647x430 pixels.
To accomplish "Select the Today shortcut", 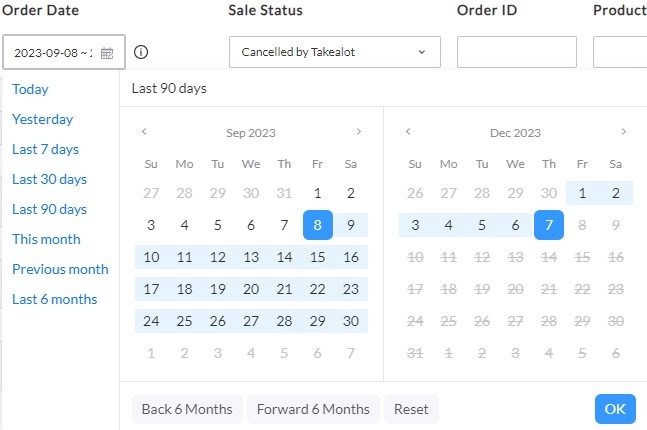I will (30, 89).
